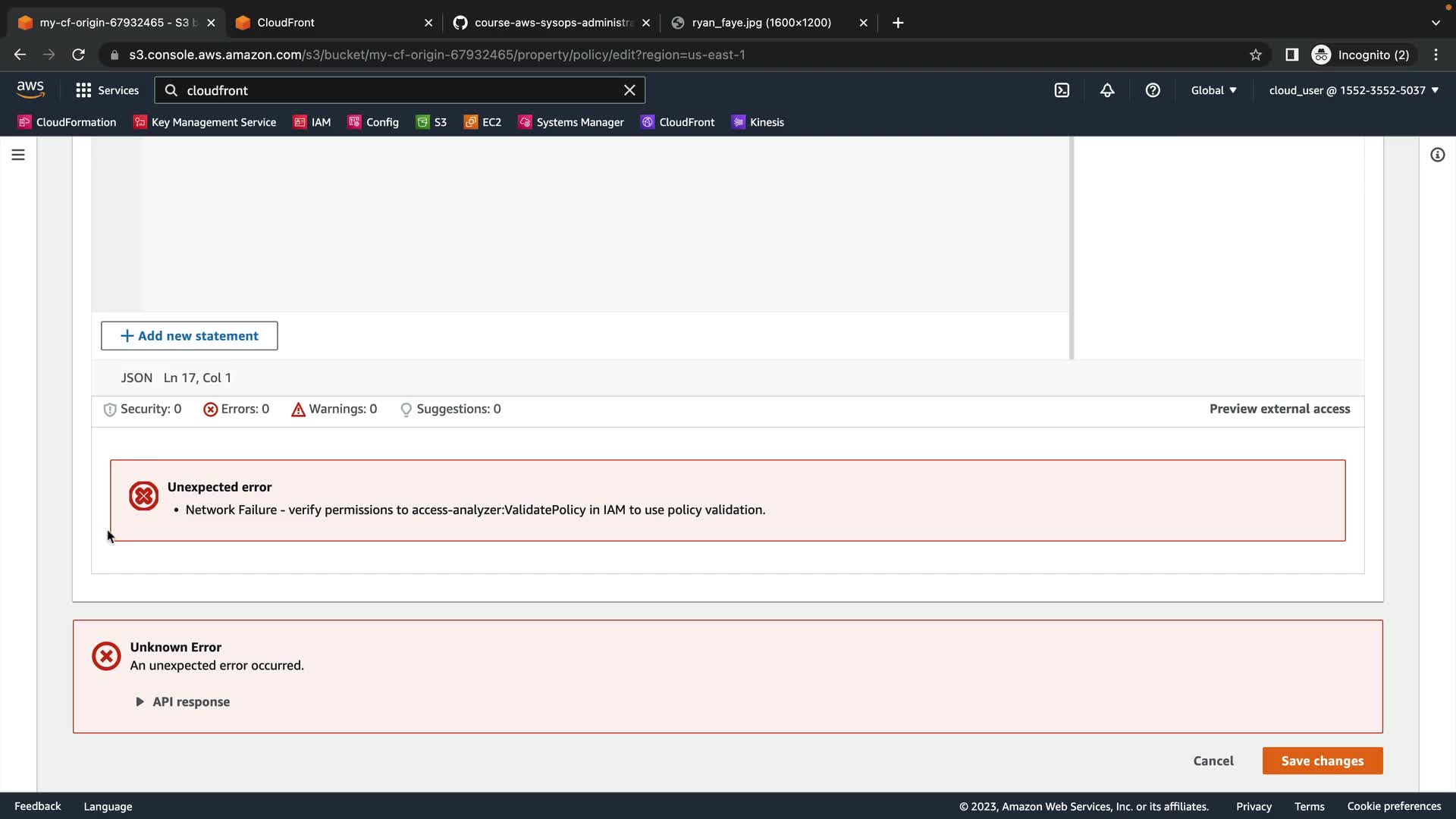Open the AWS help menu icon
The height and width of the screenshot is (819, 1456).
click(1153, 90)
